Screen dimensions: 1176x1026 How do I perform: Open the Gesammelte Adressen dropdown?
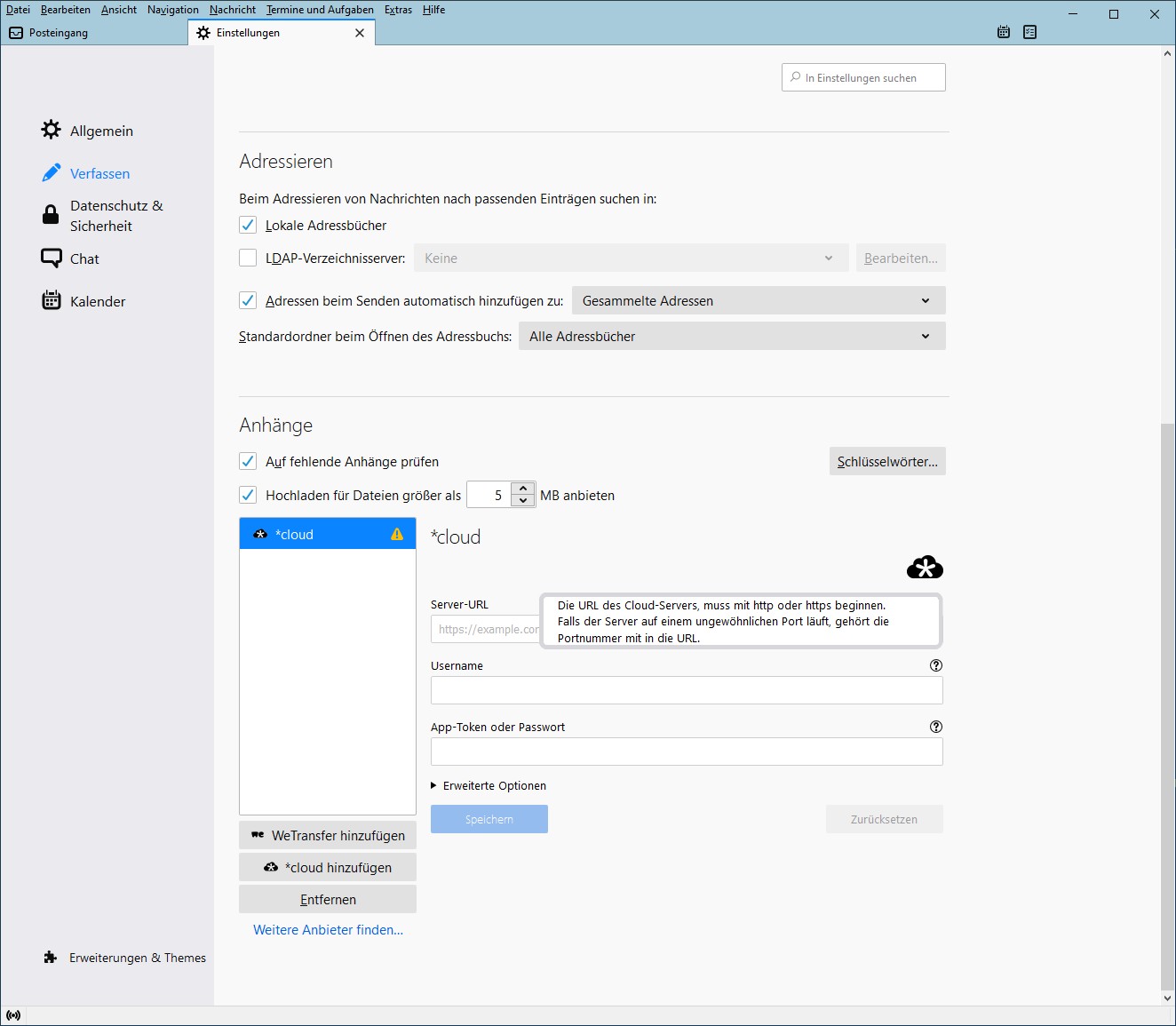point(758,301)
